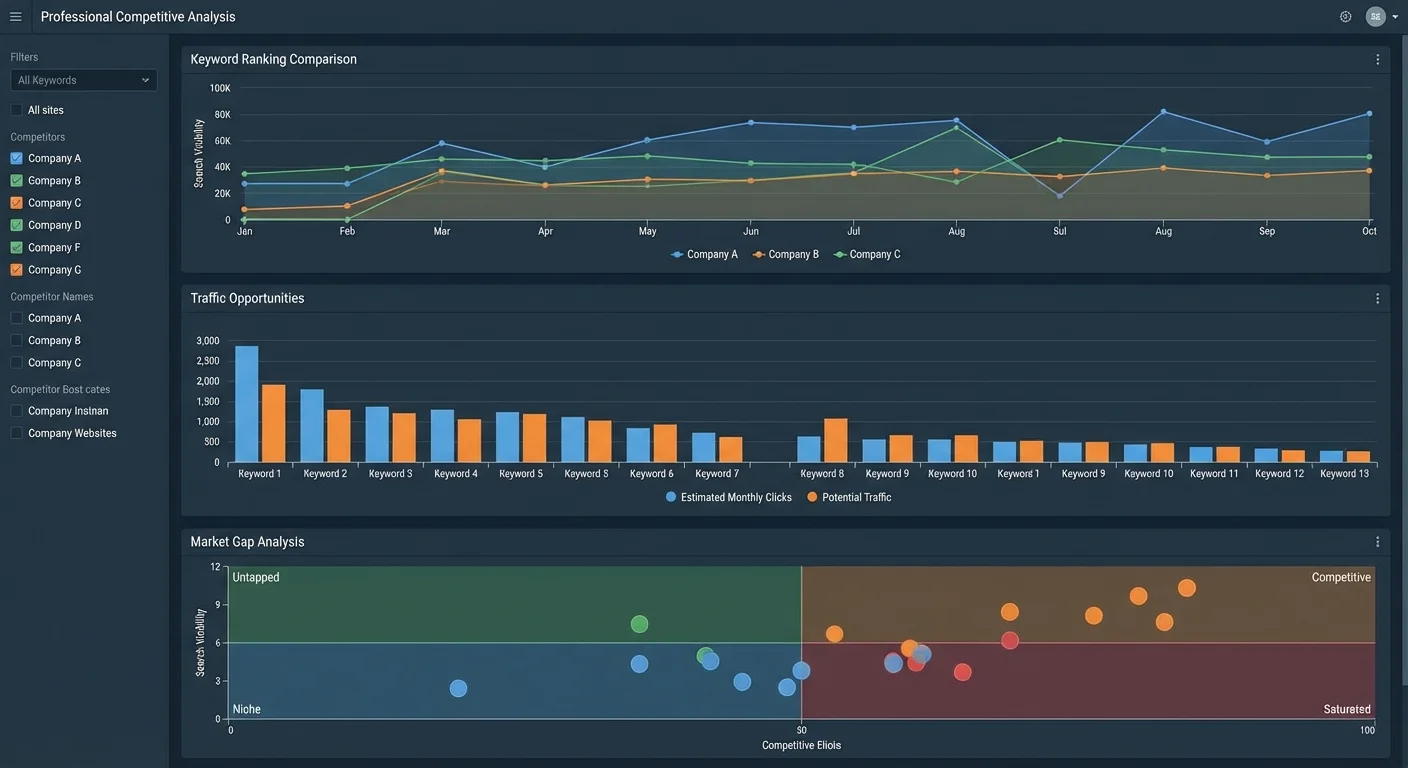The height and width of the screenshot is (768, 1408).
Task: Open Market Gap Analysis kebab menu
Action: click(1377, 542)
